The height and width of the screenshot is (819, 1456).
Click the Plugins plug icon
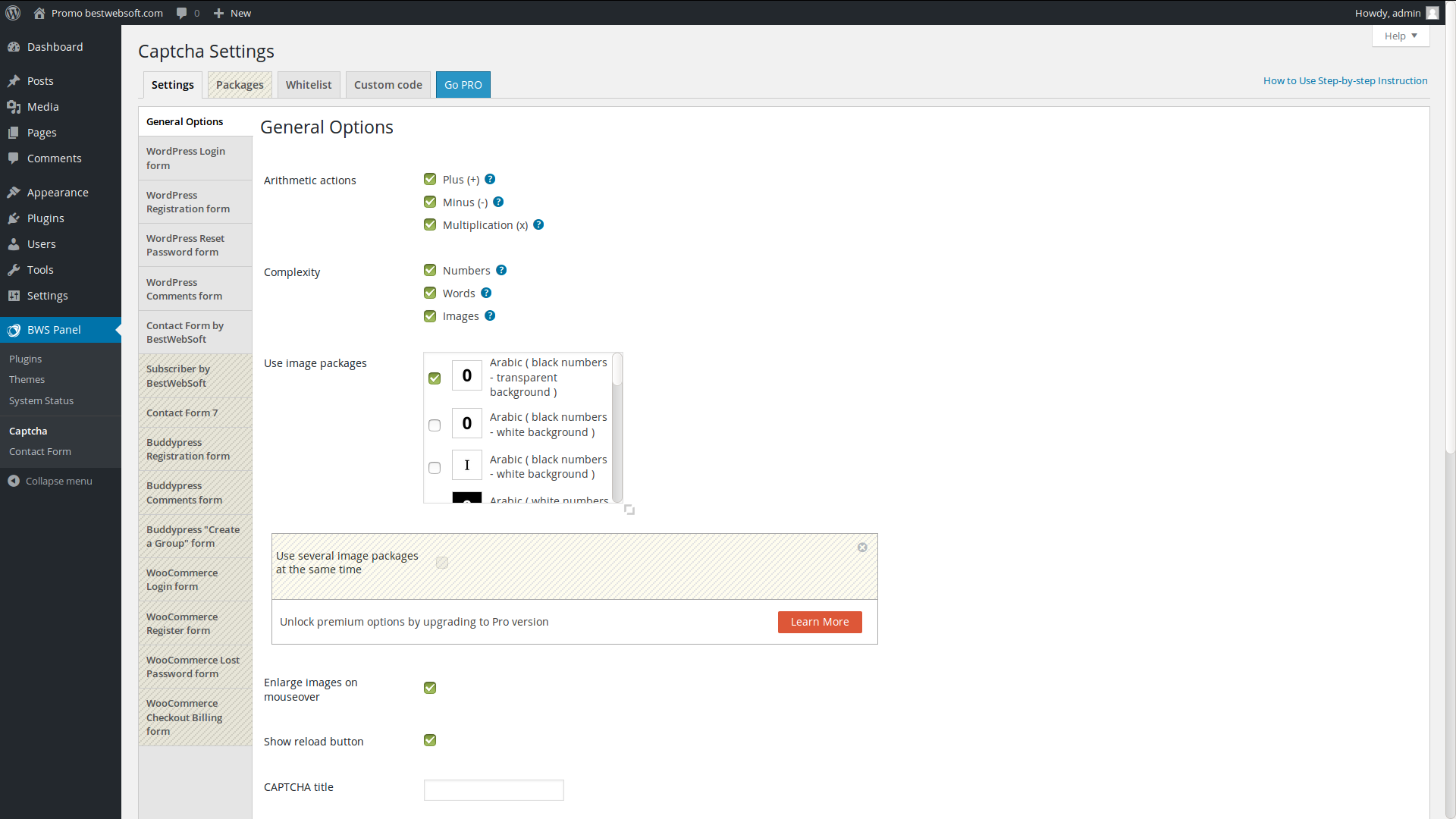pyautogui.click(x=14, y=218)
